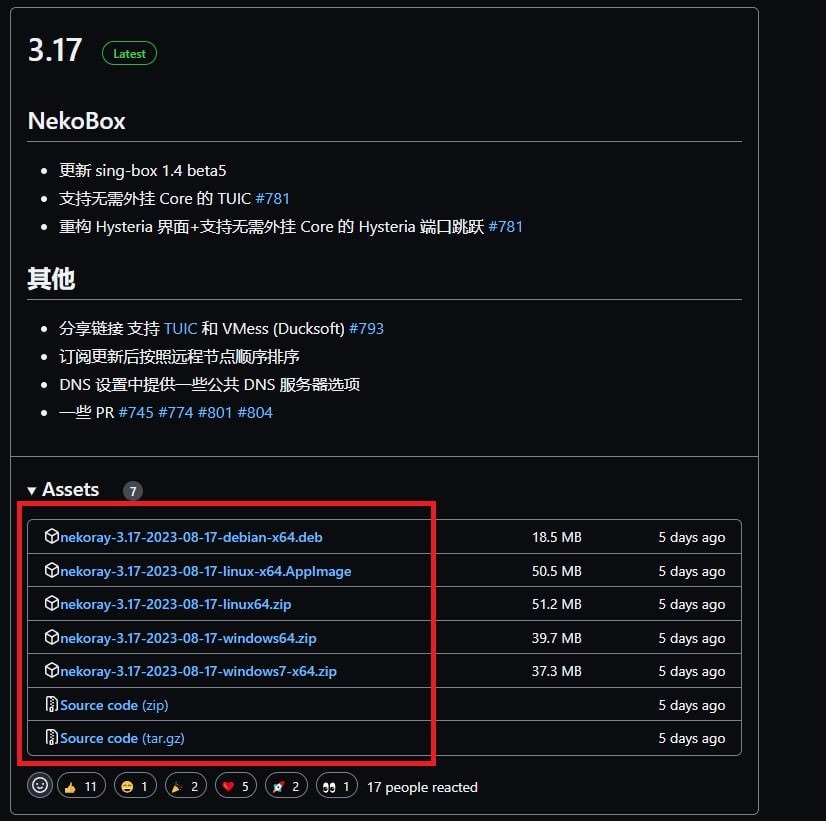Click package icon beside windows64.zip

pos(52,637)
